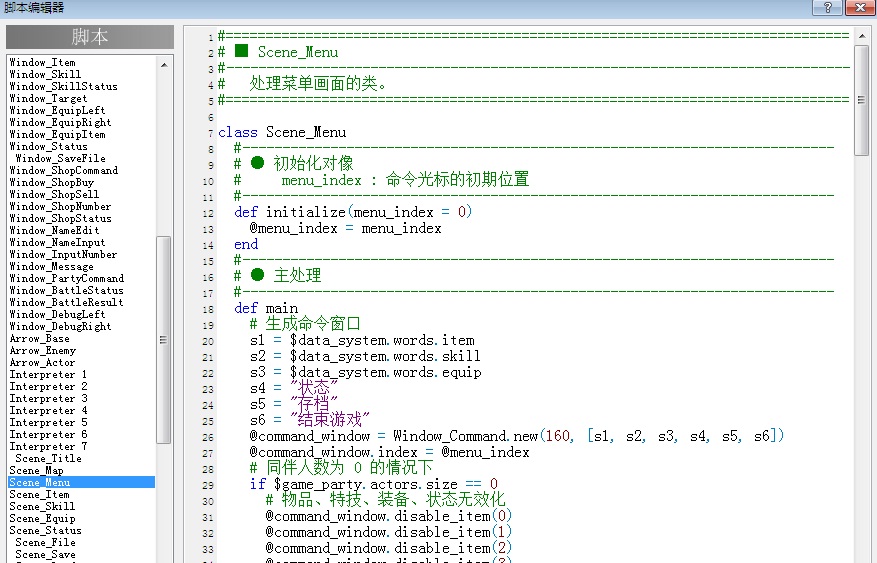Select Interpreter 3 script

[x=48, y=399]
